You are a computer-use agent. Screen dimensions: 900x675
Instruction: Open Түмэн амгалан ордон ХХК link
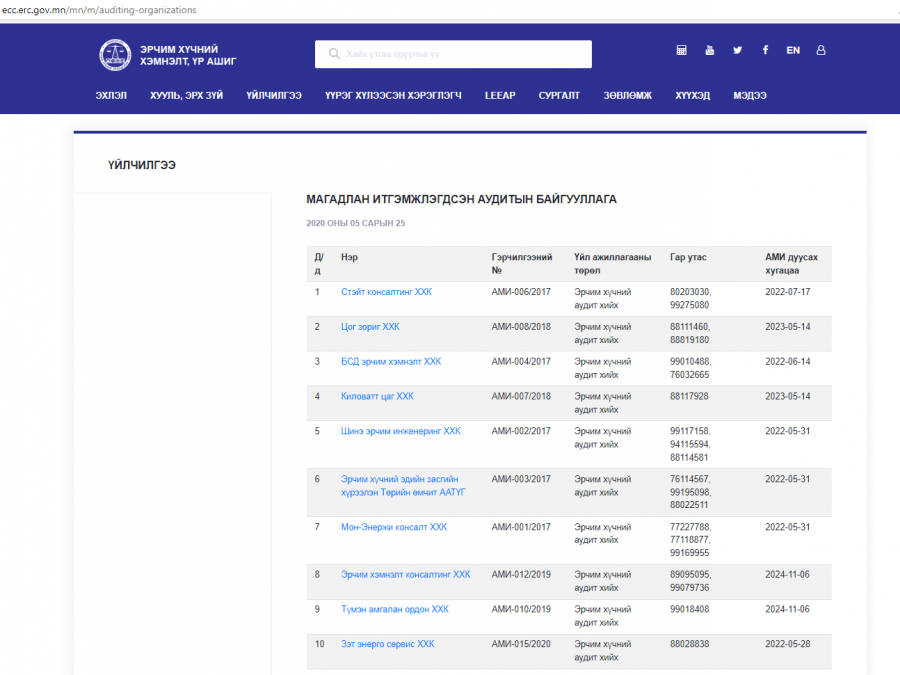coord(395,610)
